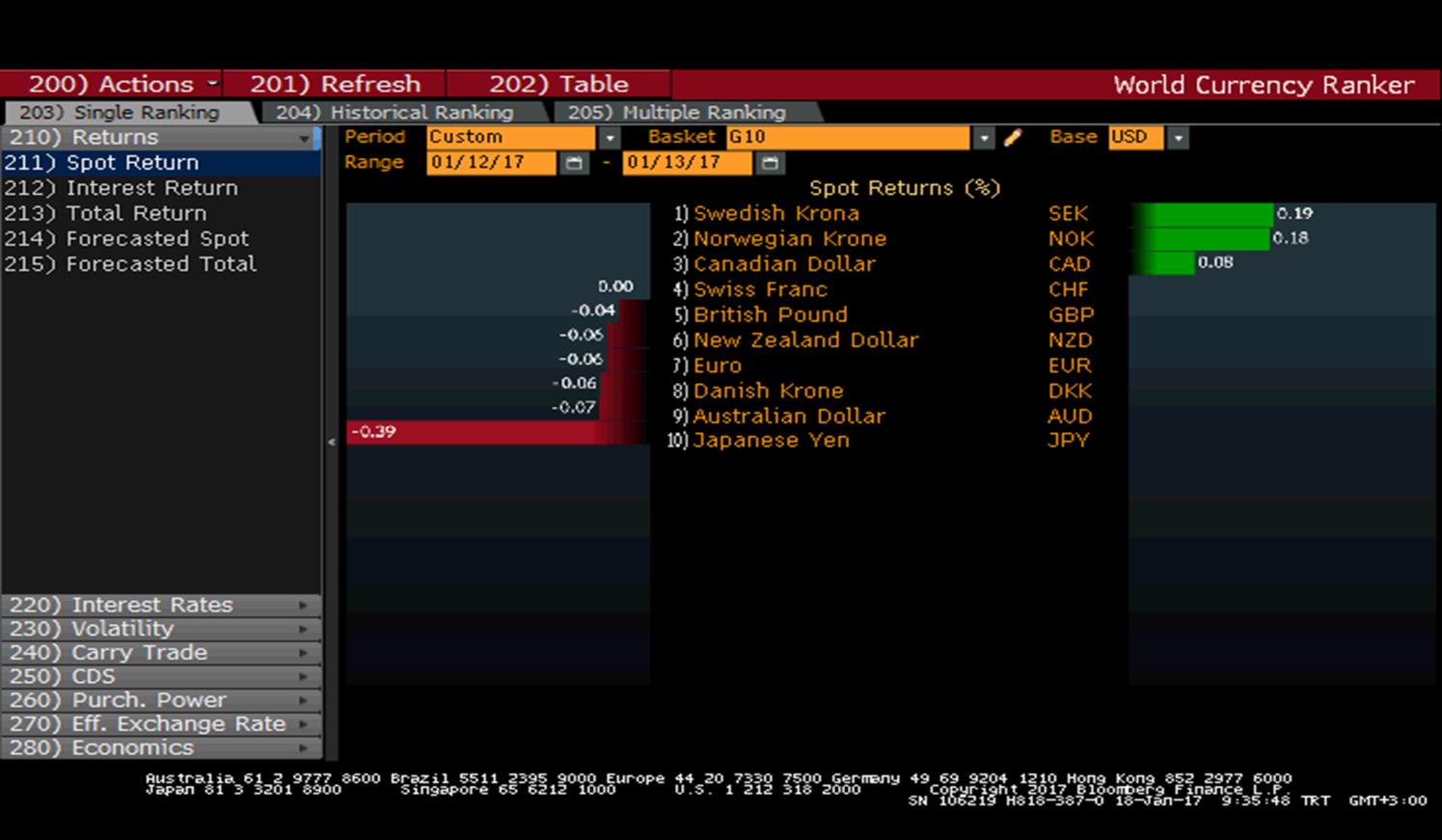1442x840 pixels.
Task: Open the Base USD dropdown arrow
Action: point(1178,138)
